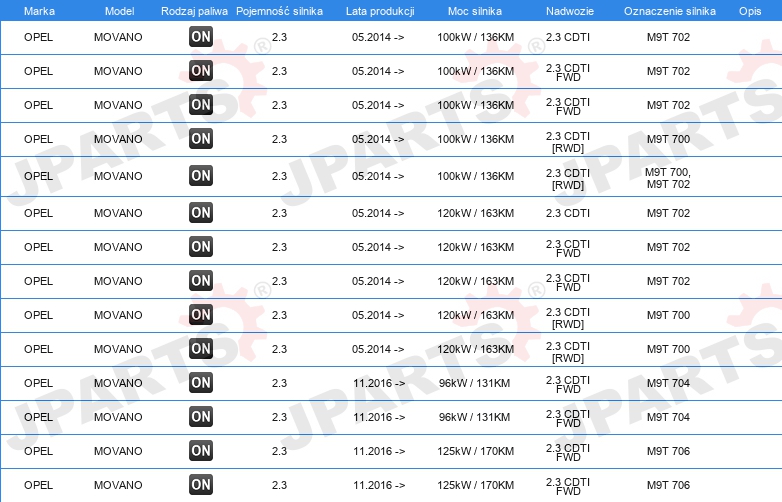Click the ON fuel icon in the 100kW row with only M9T 700

[x=201, y=139]
